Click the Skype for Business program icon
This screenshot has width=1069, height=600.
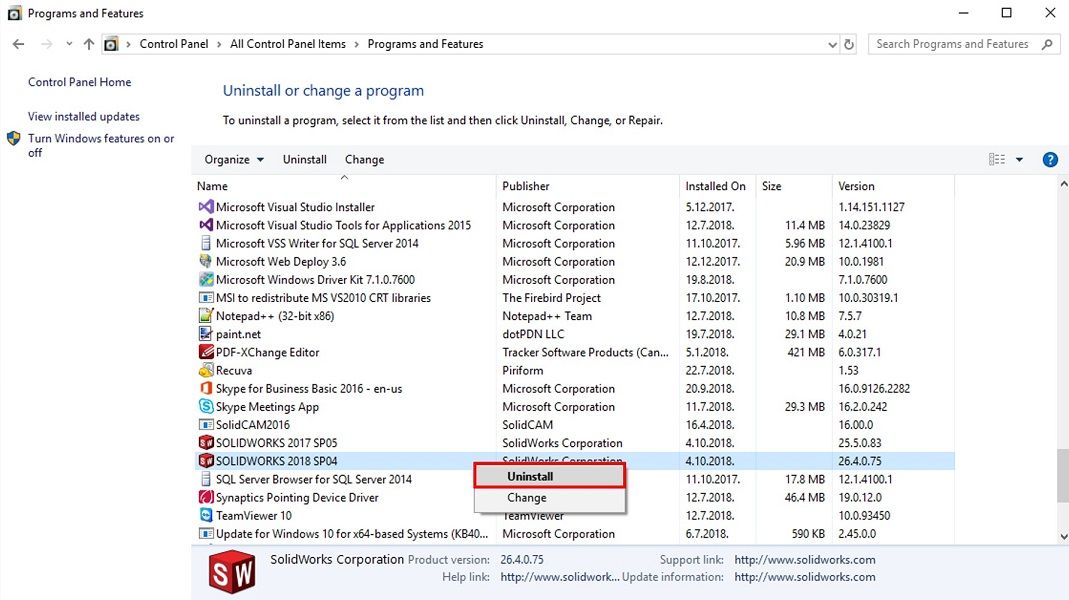click(x=206, y=389)
